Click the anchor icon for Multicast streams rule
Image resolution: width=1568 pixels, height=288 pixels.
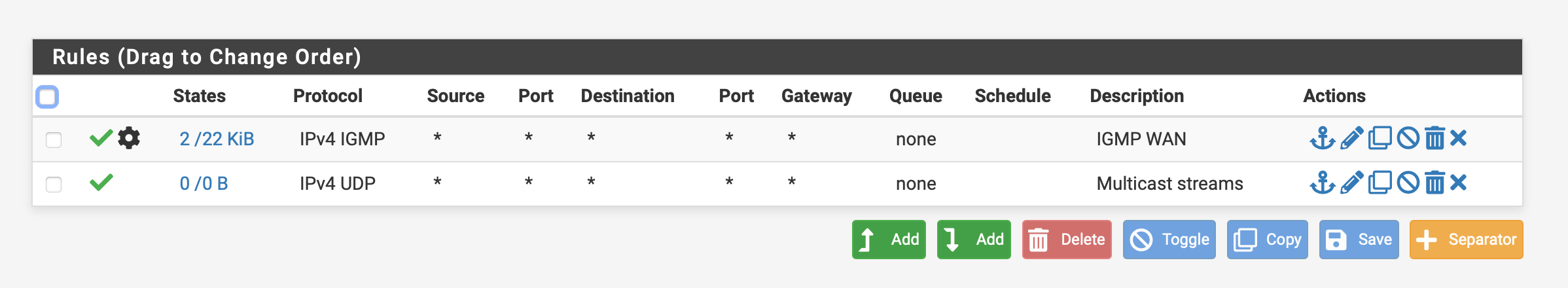[x=1322, y=183]
